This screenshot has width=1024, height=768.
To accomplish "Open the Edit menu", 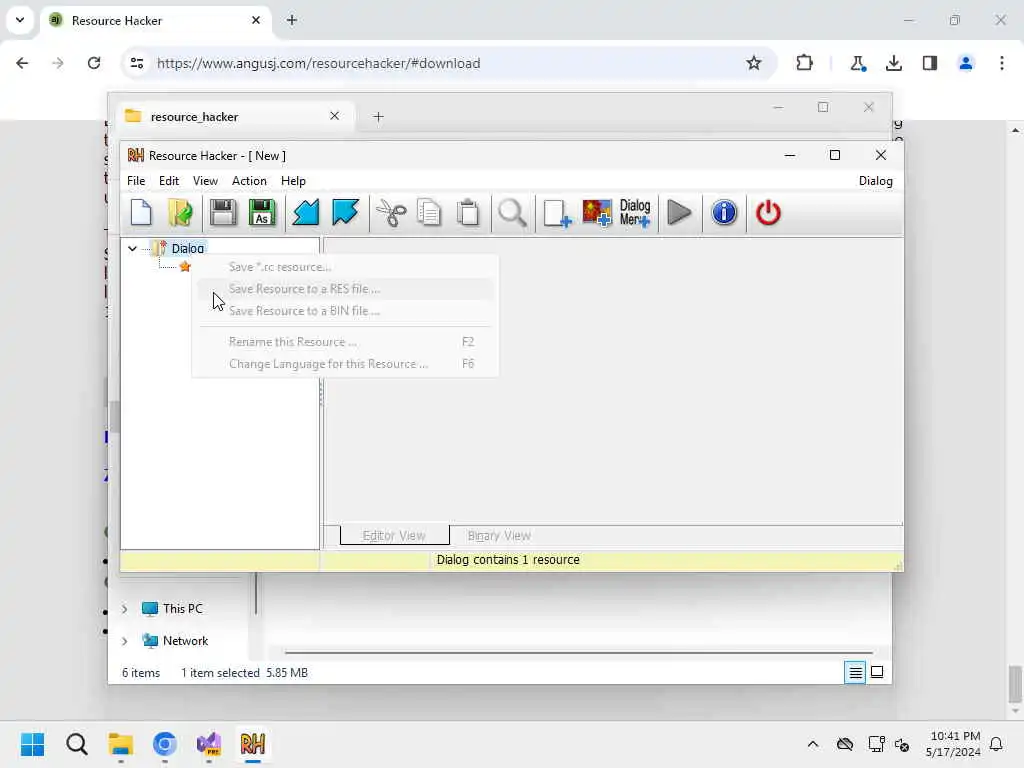I will [x=168, y=181].
